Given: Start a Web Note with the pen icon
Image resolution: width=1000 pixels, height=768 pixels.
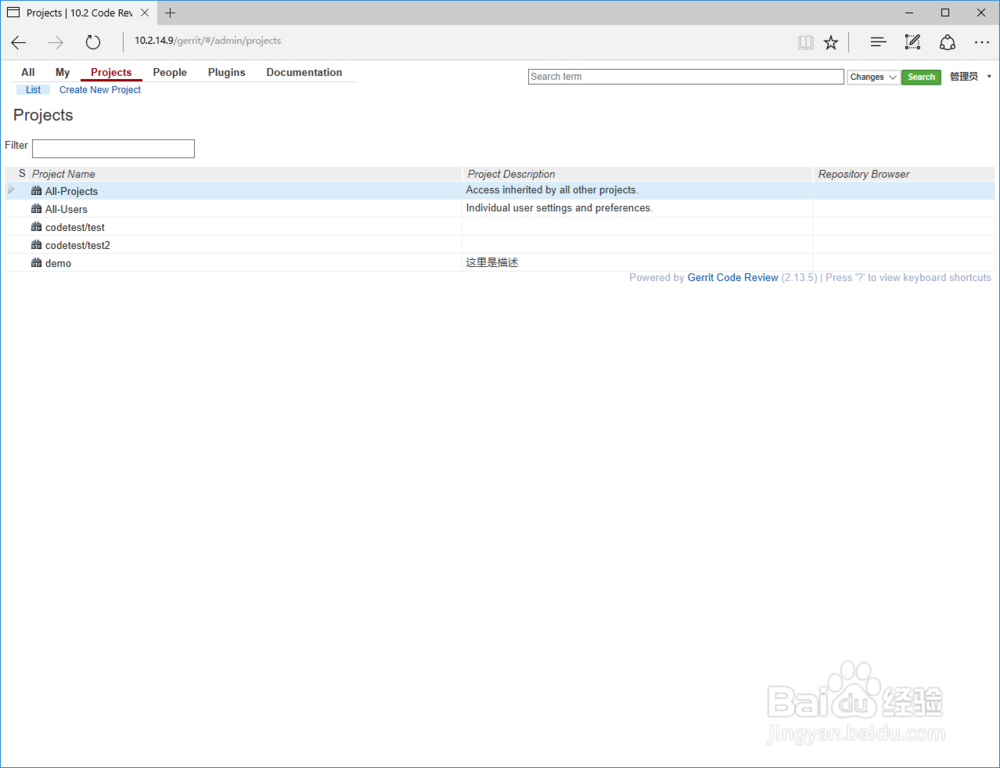Looking at the screenshot, I should point(912,42).
